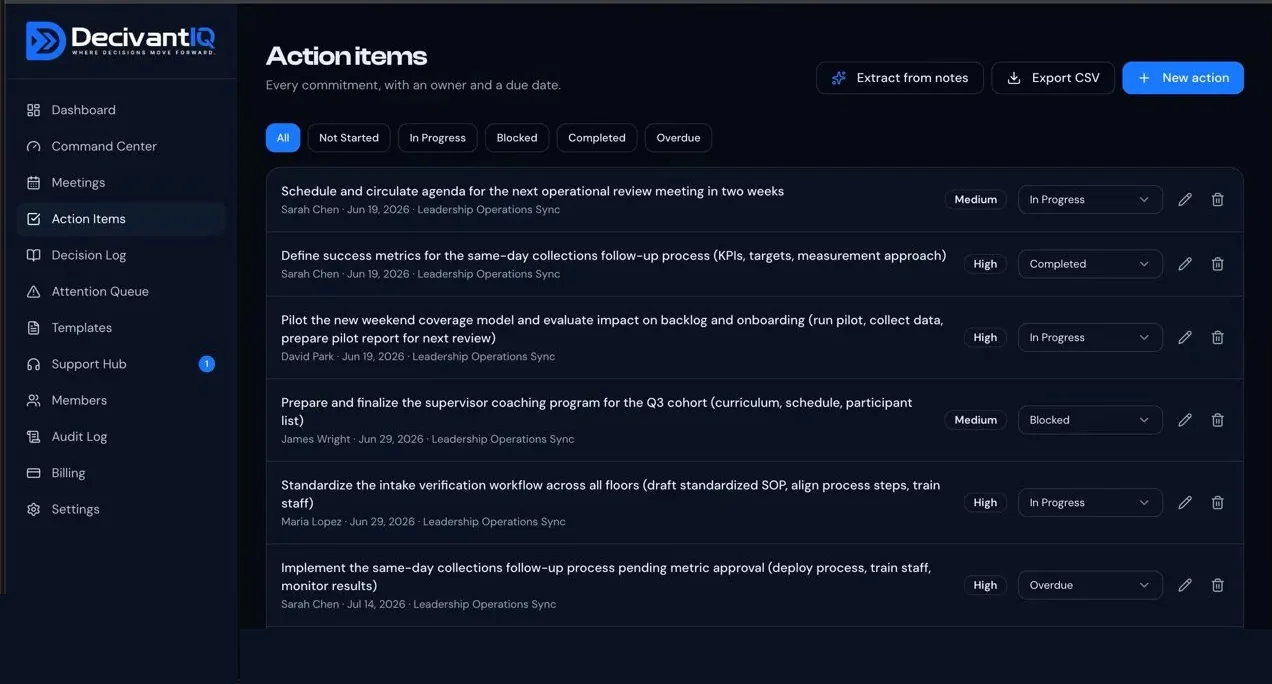The height and width of the screenshot is (684, 1272).
Task: Open the Completed status dropdown for success metrics
Action: [x=1090, y=264]
